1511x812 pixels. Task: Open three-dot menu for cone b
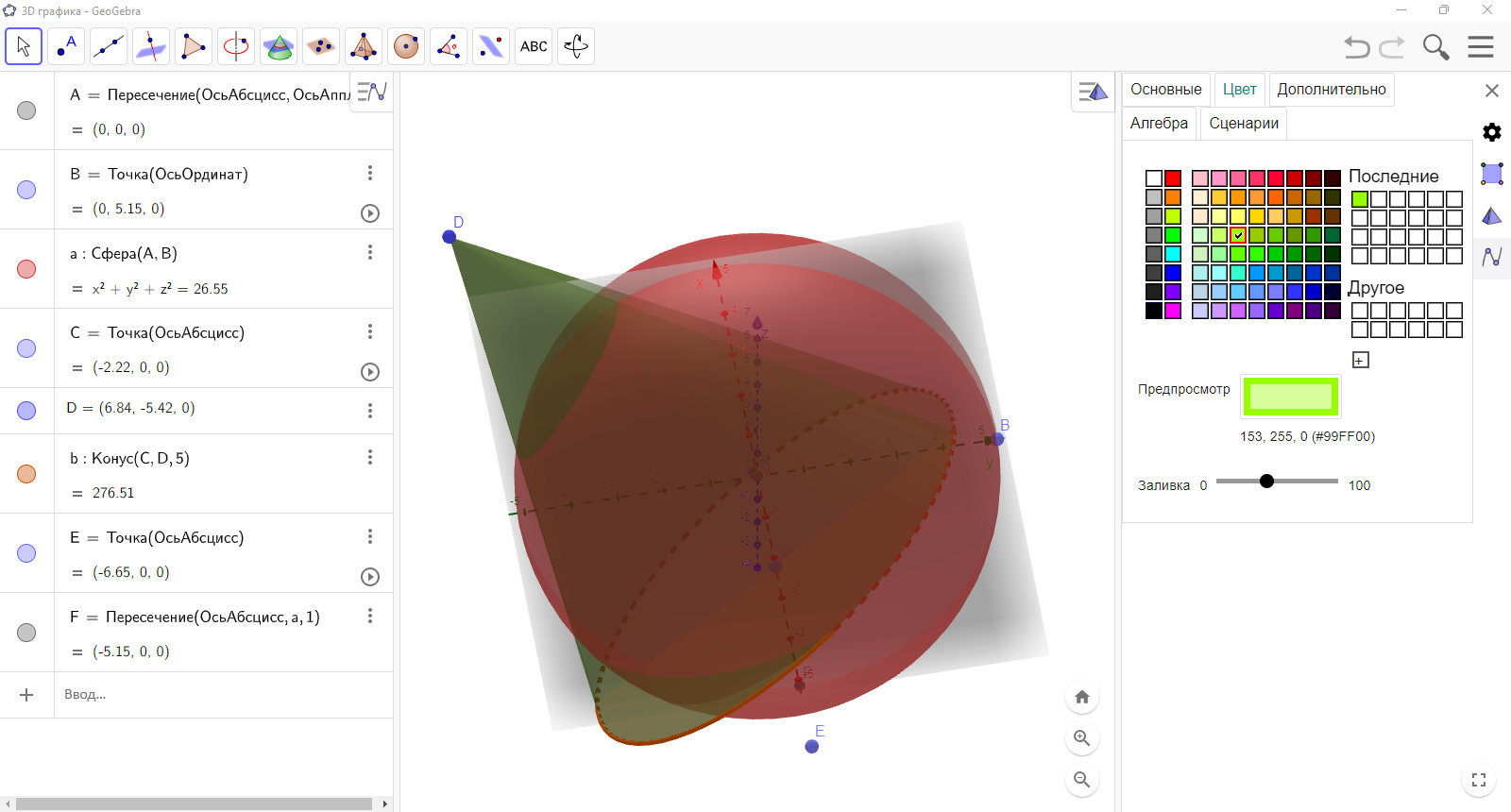click(x=370, y=457)
